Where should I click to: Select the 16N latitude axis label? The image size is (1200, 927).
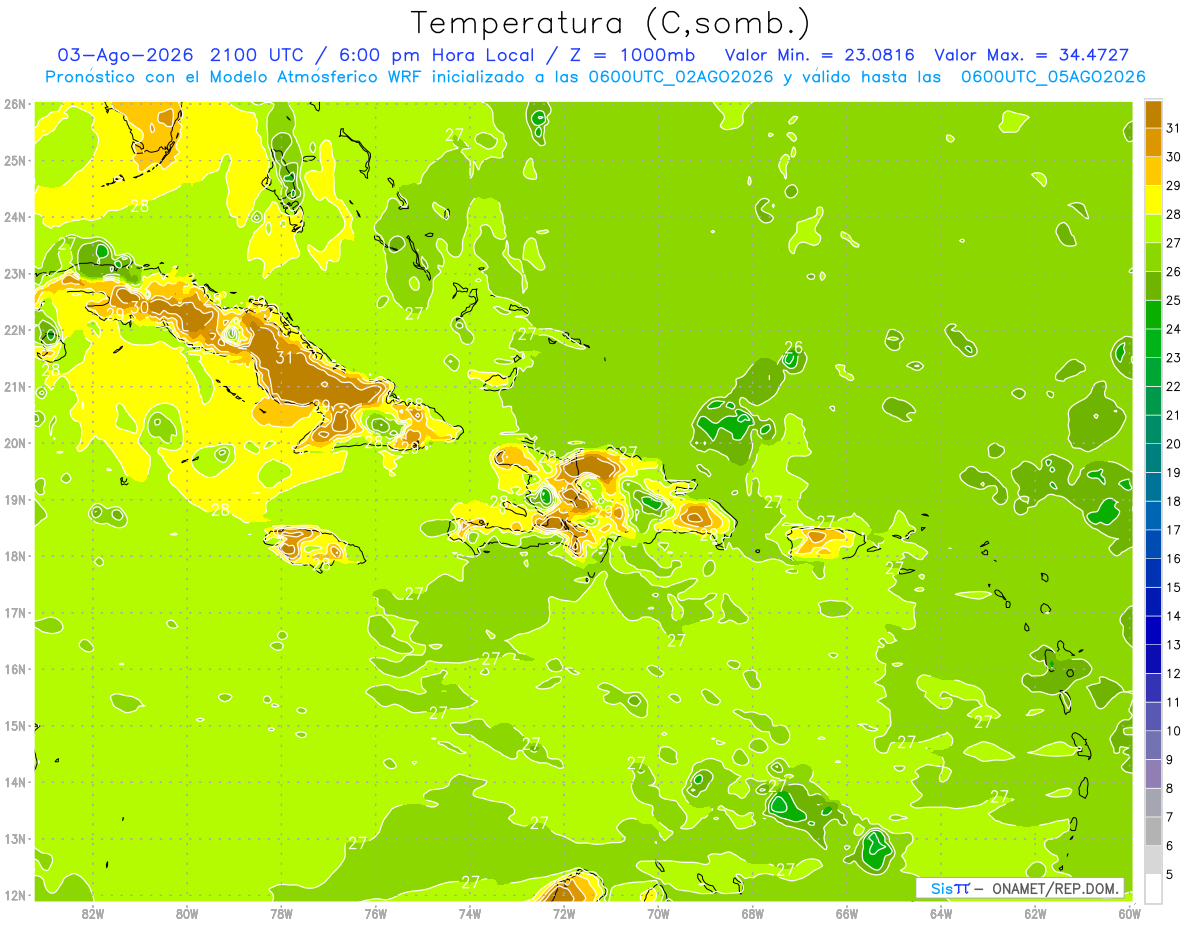click(14, 669)
